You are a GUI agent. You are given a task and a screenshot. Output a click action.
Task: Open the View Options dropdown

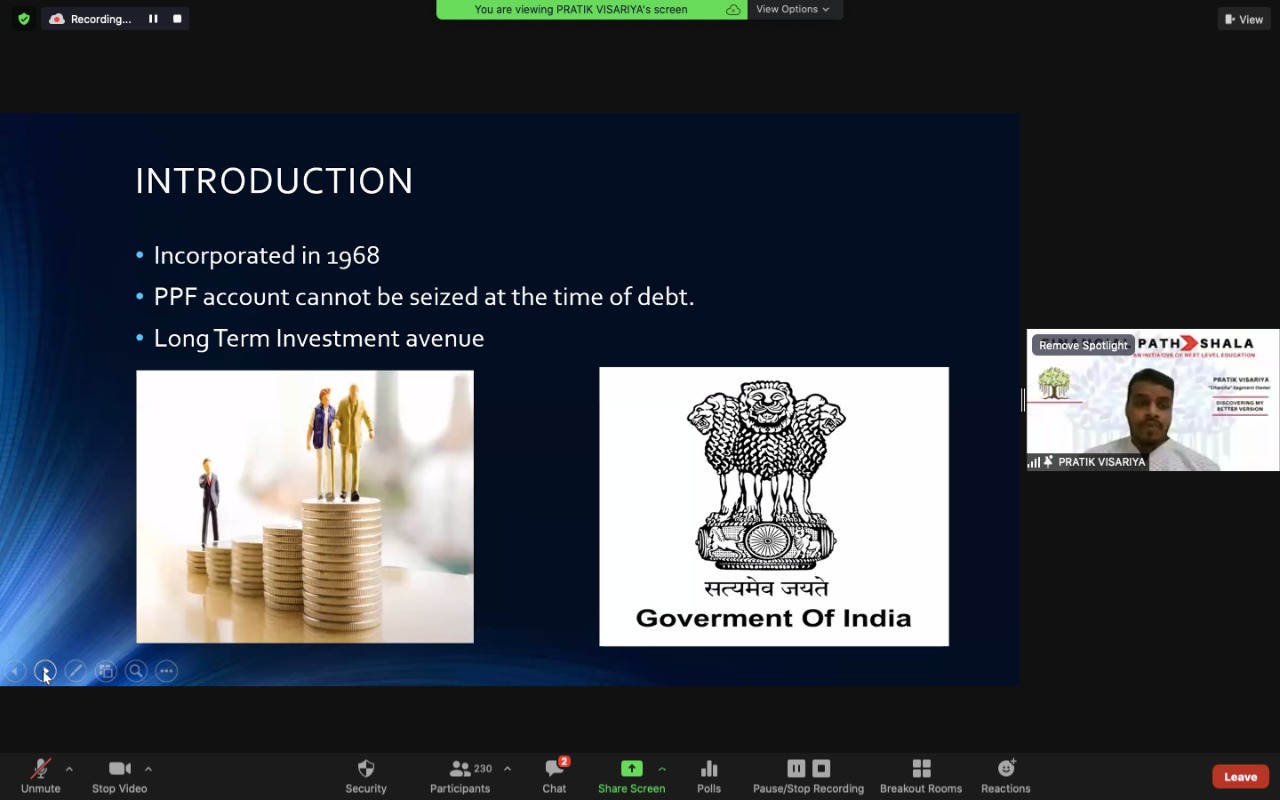point(793,9)
